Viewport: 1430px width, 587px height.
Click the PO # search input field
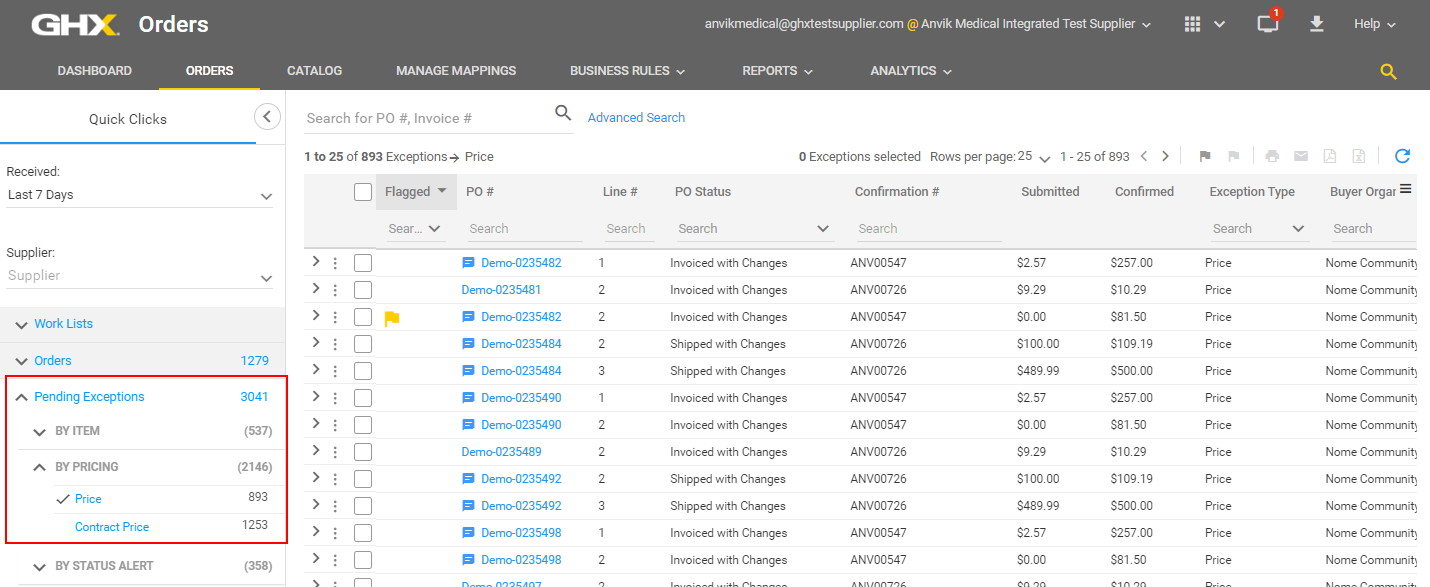[x=524, y=229]
